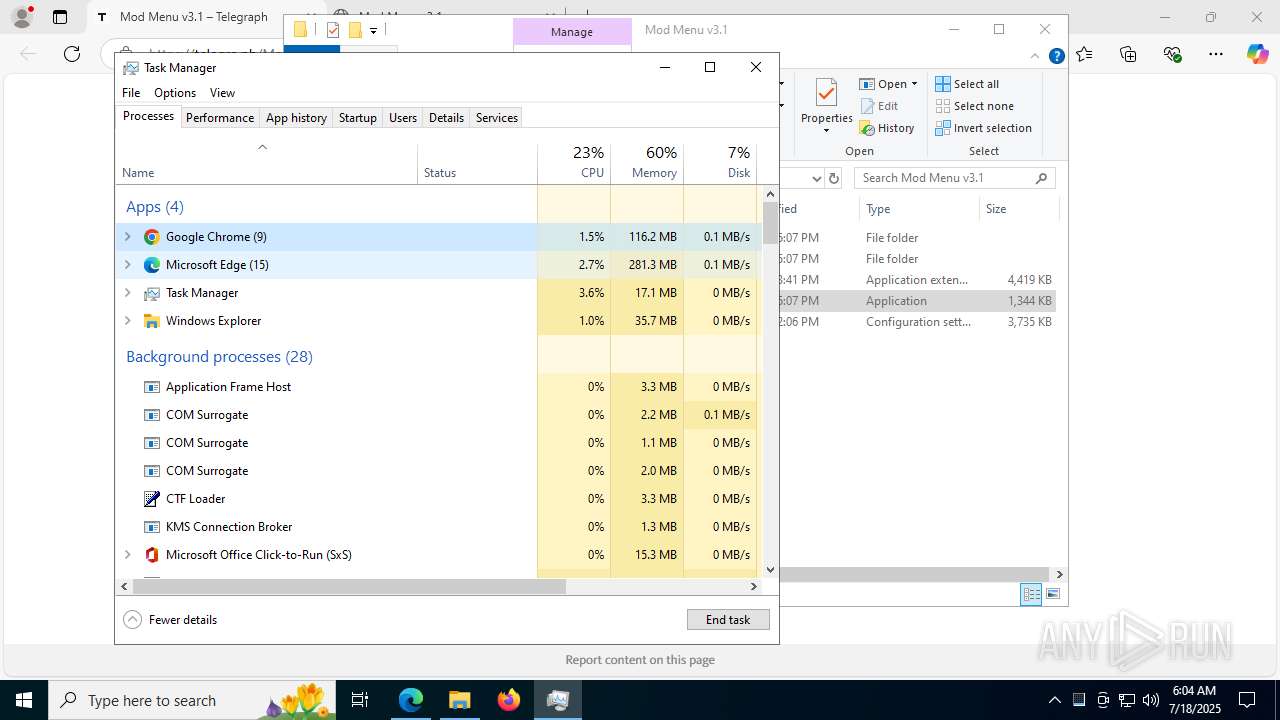Open Edge tab actions menu icon

click(60, 17)
